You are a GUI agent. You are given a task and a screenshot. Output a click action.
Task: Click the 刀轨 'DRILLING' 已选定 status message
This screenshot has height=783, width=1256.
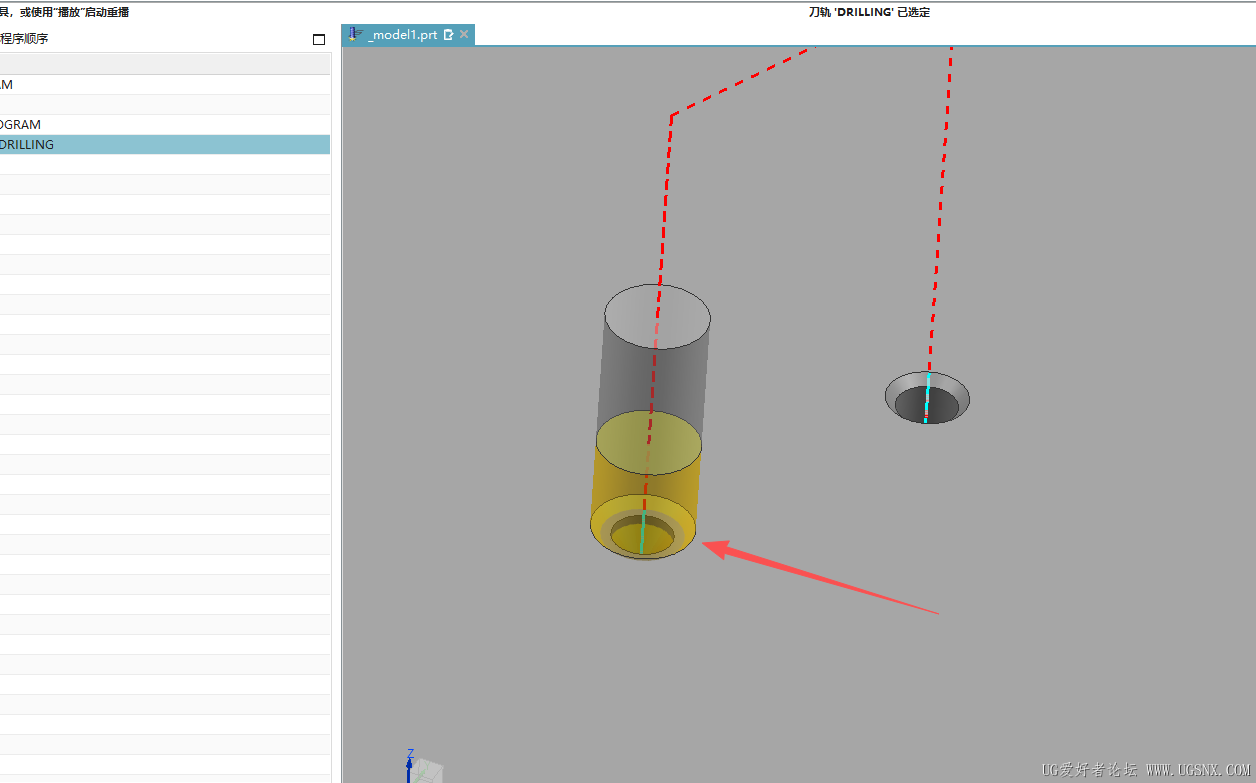869,12
